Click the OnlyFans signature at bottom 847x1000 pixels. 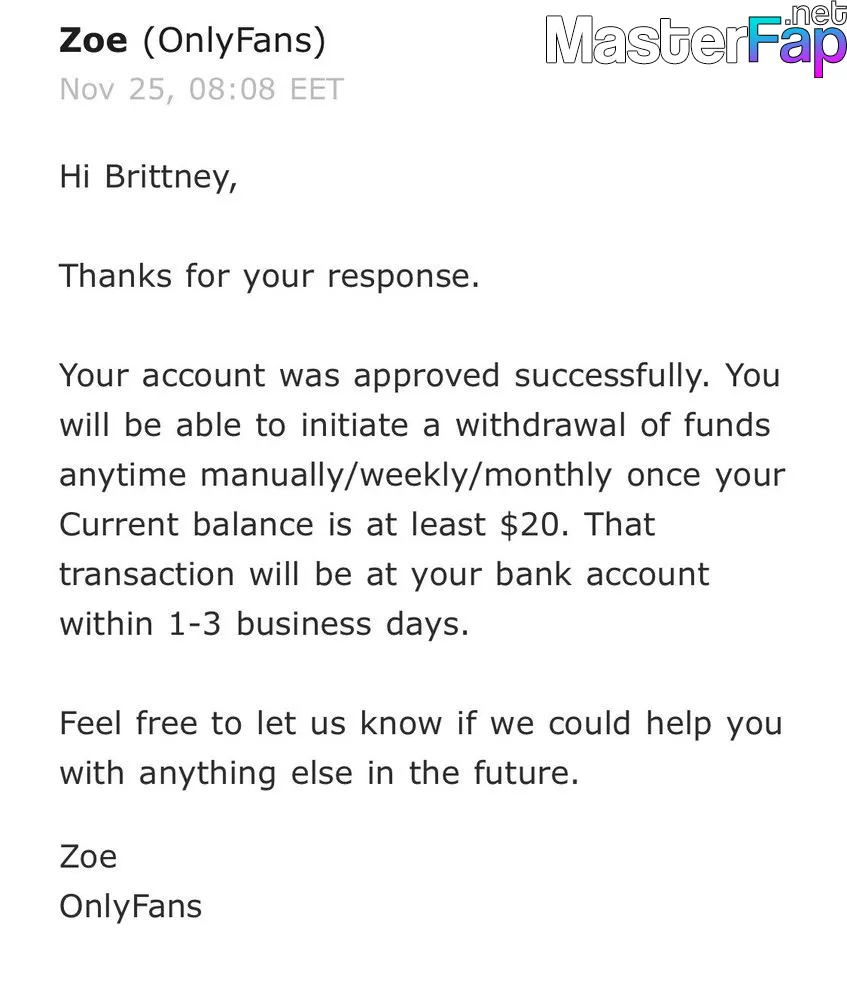[x=131, y=907]
